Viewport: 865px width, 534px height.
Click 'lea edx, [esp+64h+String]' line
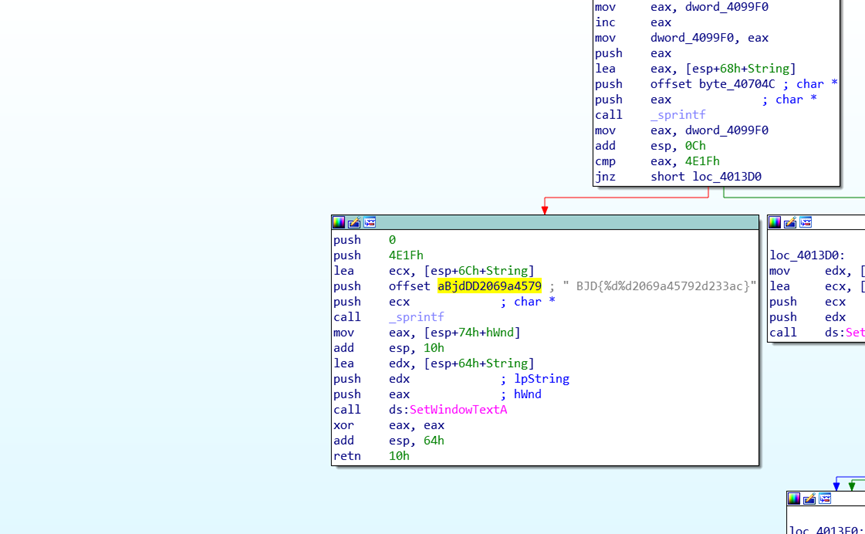[x=434, y=364]
